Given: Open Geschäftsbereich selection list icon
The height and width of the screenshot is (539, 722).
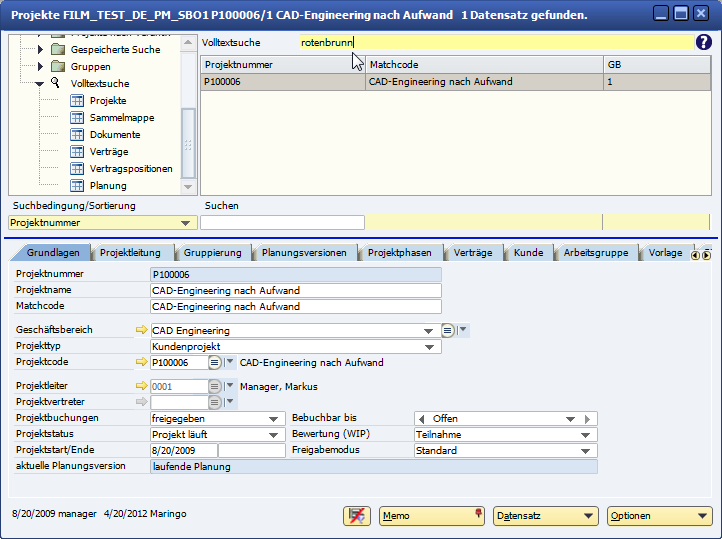Looking at the screenshot, I should [x=448, y=330].
